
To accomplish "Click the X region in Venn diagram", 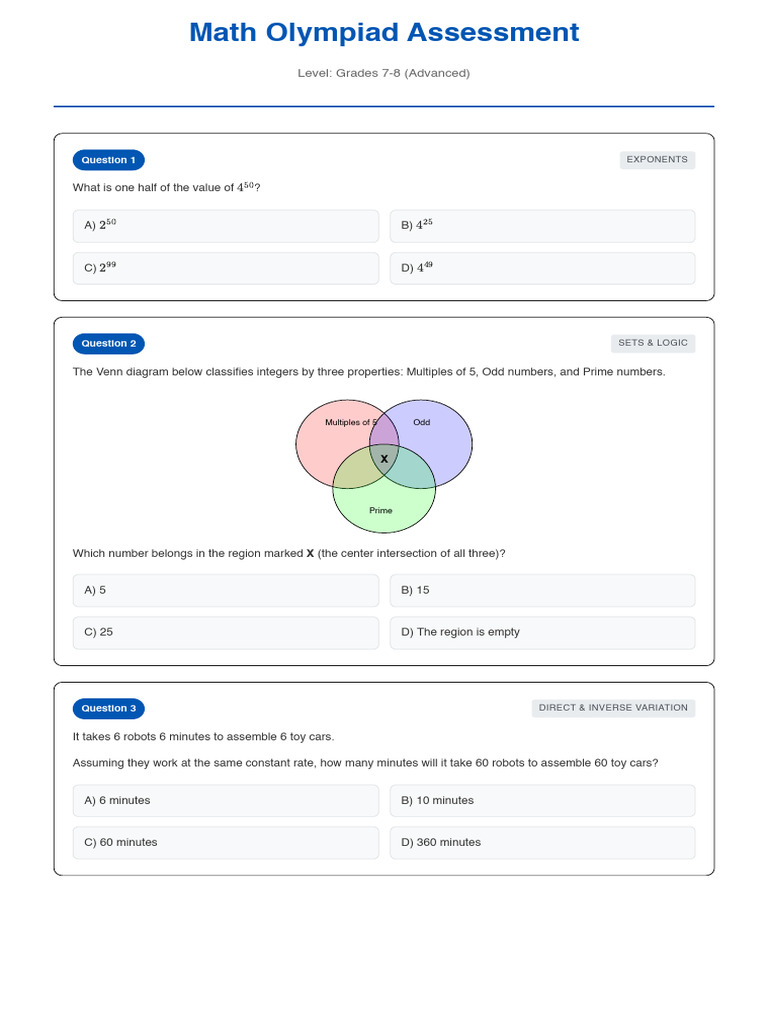I will point(384,459).
